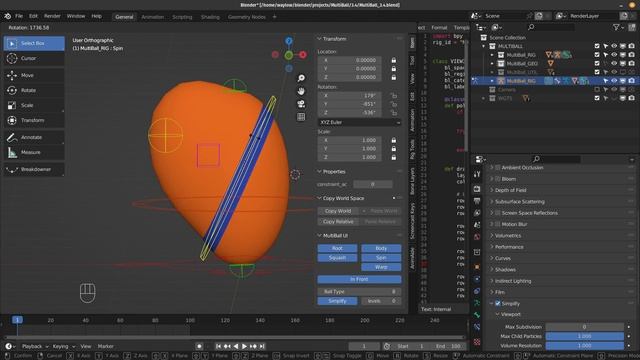Click the blue Z axis gizmo ball
640x360 pixels.
[x=289, y=41]
